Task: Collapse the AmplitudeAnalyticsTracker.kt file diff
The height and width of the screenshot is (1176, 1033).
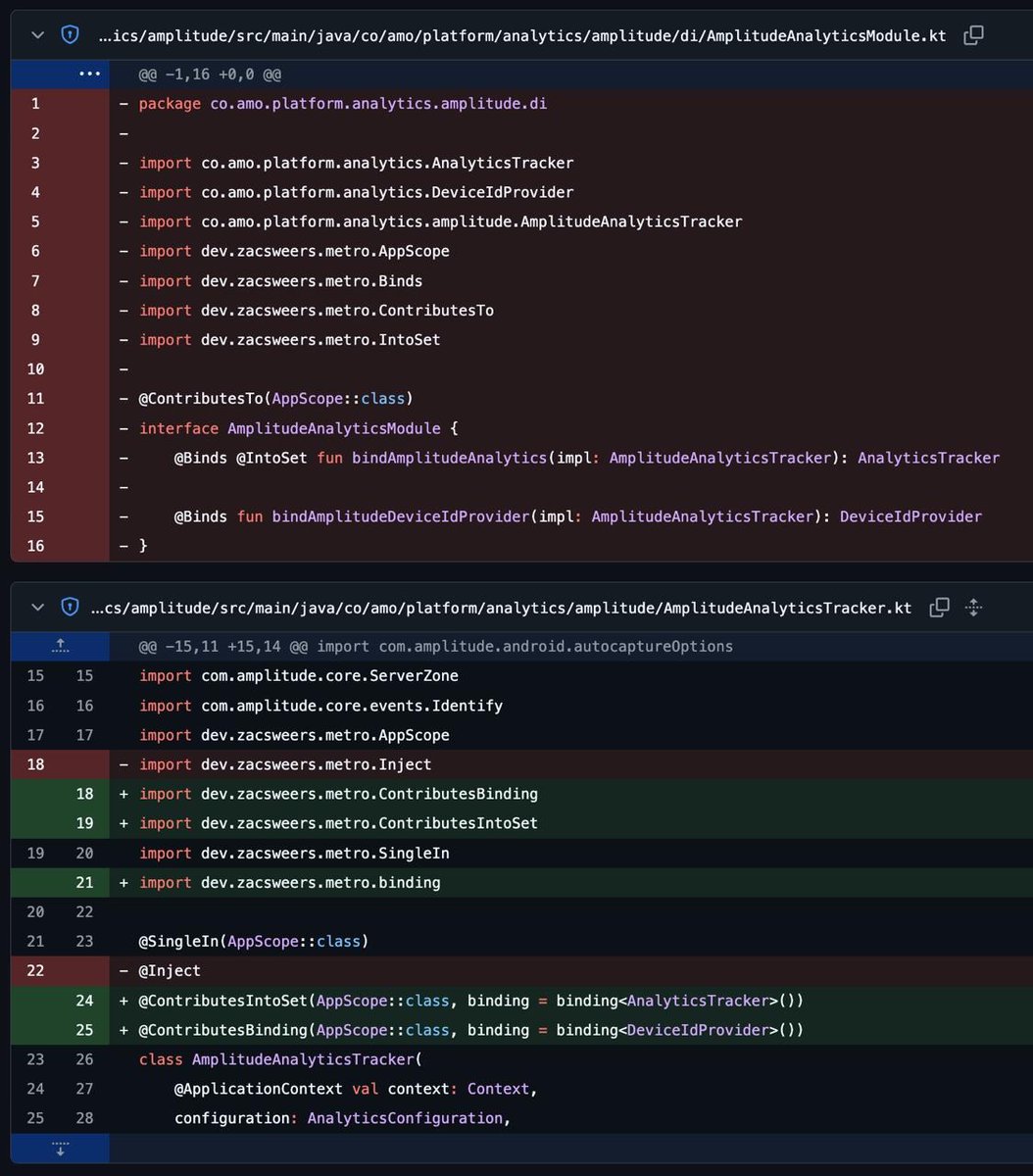Action: coord(37,608)
